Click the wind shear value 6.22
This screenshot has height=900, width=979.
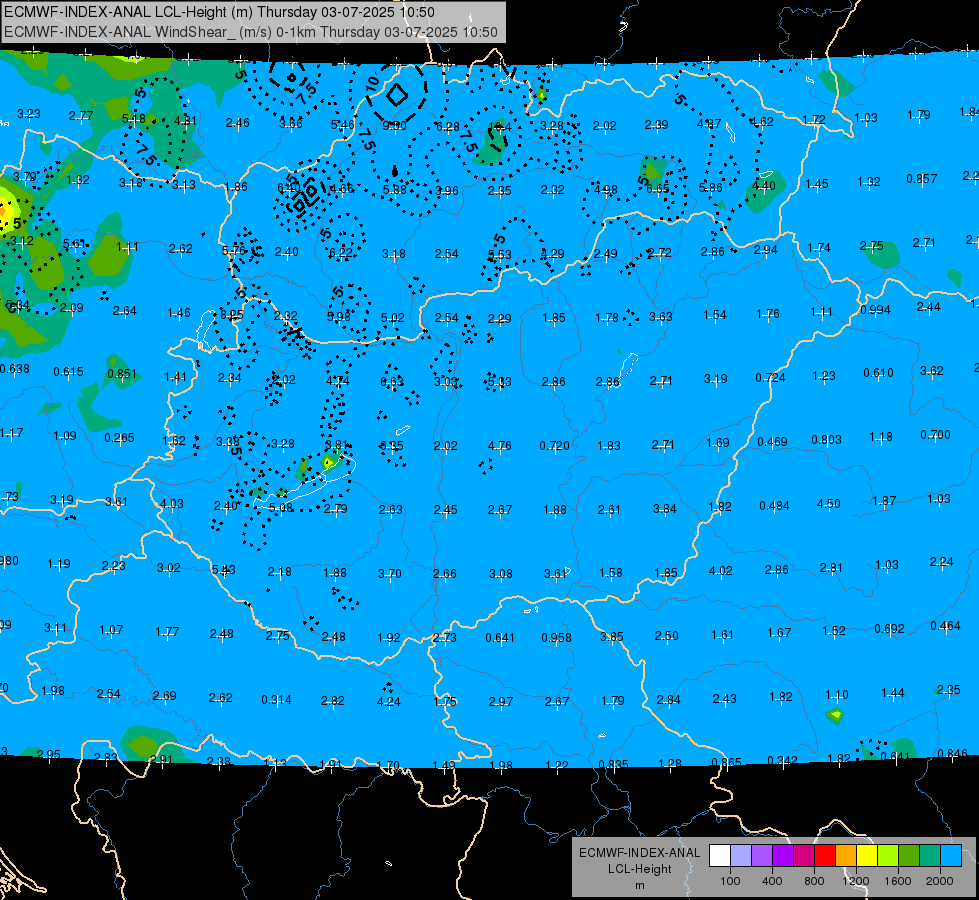tap(341, 253)
